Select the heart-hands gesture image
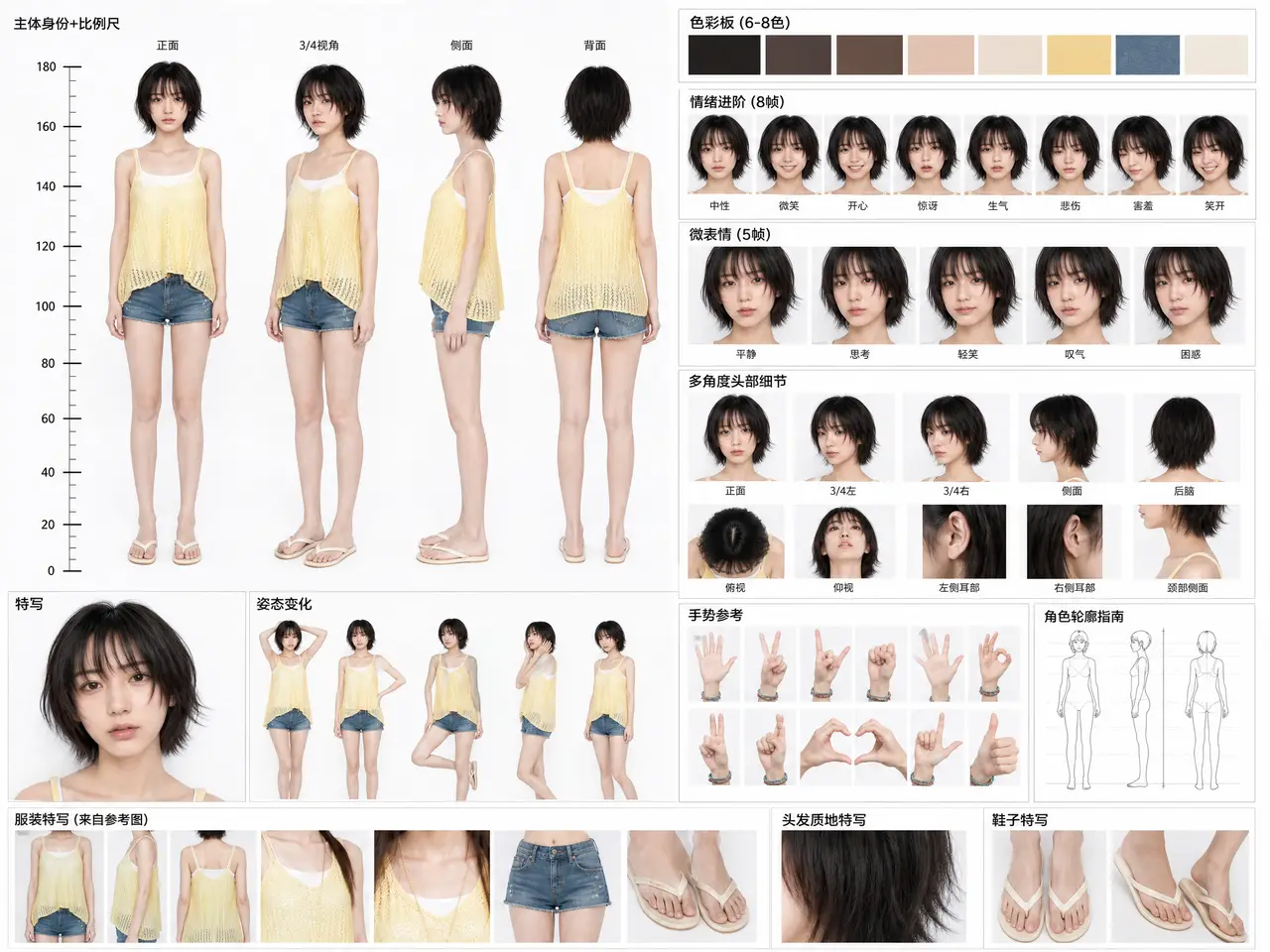The width and height of the screenshot is (1270, 952). (853, 749)
